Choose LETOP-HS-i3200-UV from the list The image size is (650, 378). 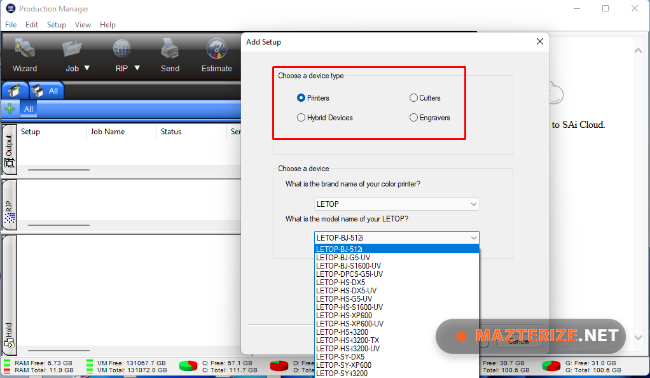click(397, 349)
